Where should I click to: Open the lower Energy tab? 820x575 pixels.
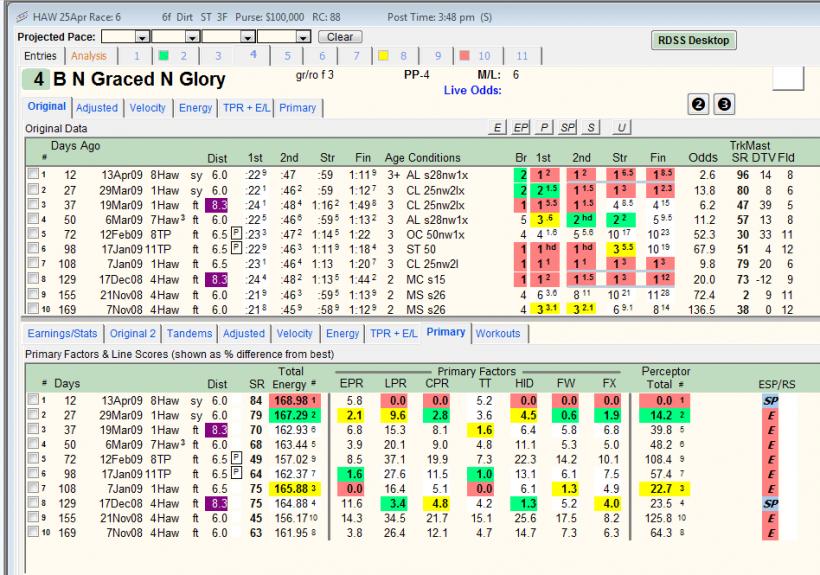(x=342, y=334)
